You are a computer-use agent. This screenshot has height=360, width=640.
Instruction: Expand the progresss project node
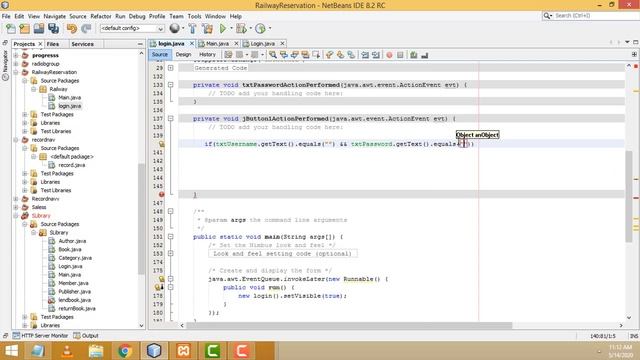click(16, 55)
